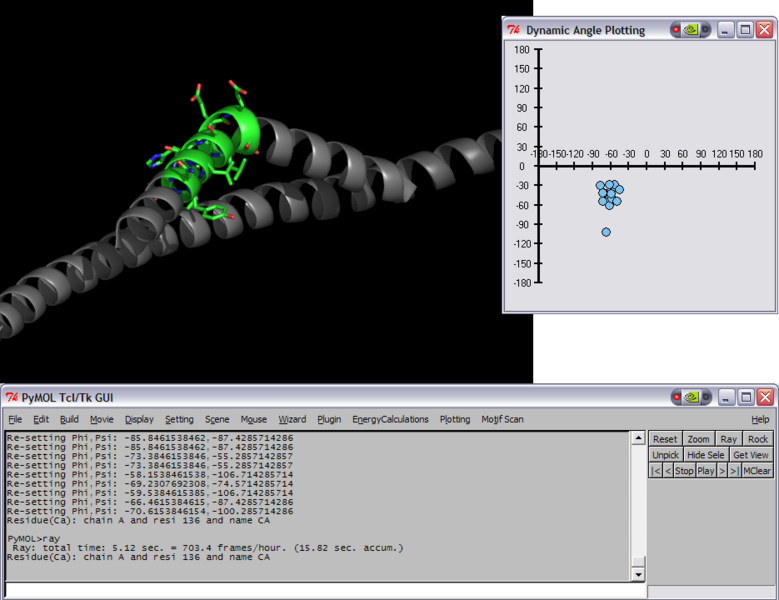
Task: Click the Ray button to render
Action: [728, 439]
